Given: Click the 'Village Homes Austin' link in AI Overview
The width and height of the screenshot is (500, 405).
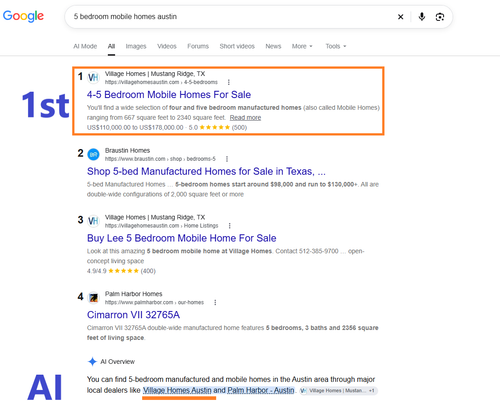Looking at the screenshot, I should pyautogui.click(x=177, y=390).
